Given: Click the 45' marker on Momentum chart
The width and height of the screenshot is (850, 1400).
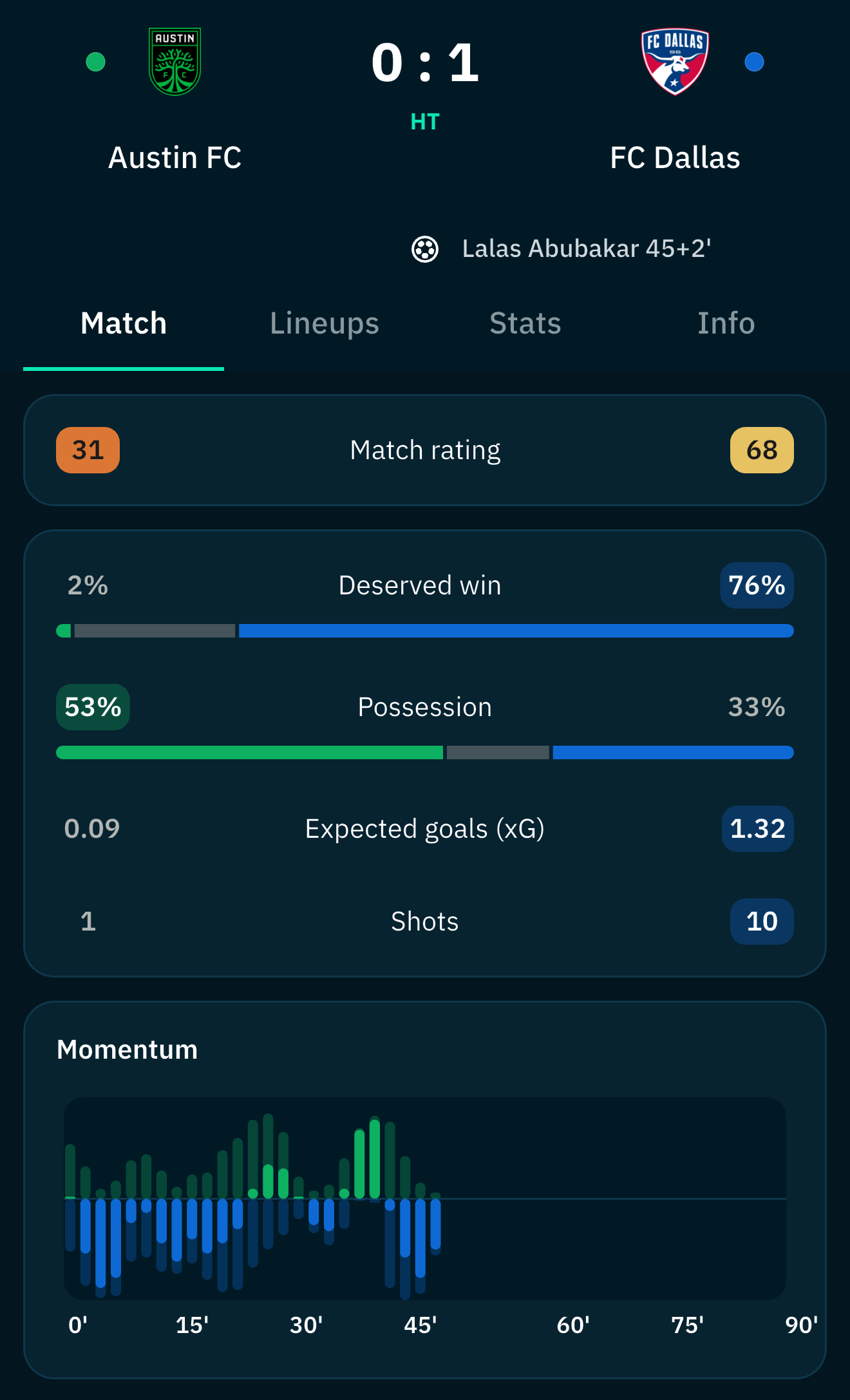Looking at the screenshot, I should [x=420, y=1325].
